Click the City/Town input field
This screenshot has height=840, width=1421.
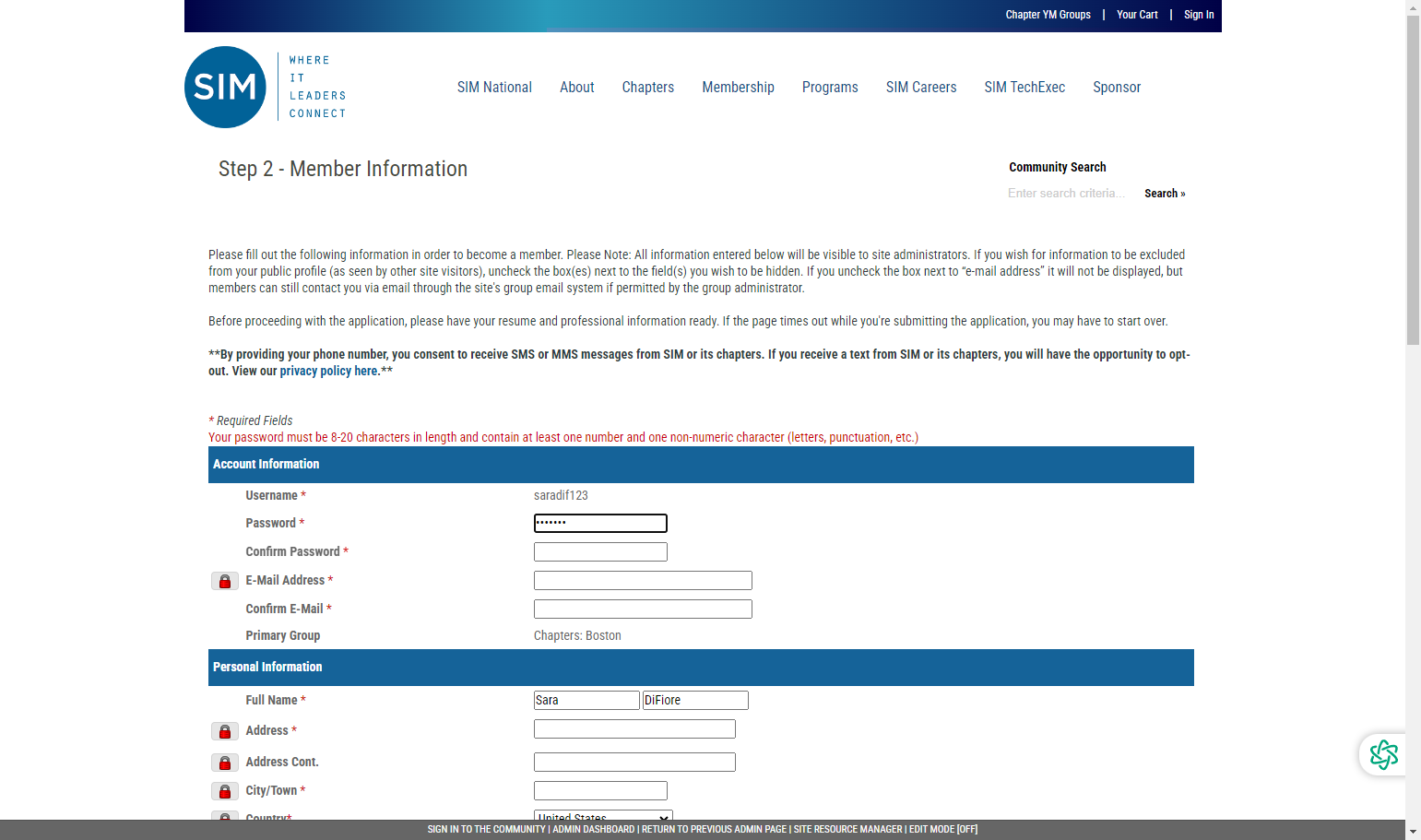600,791
